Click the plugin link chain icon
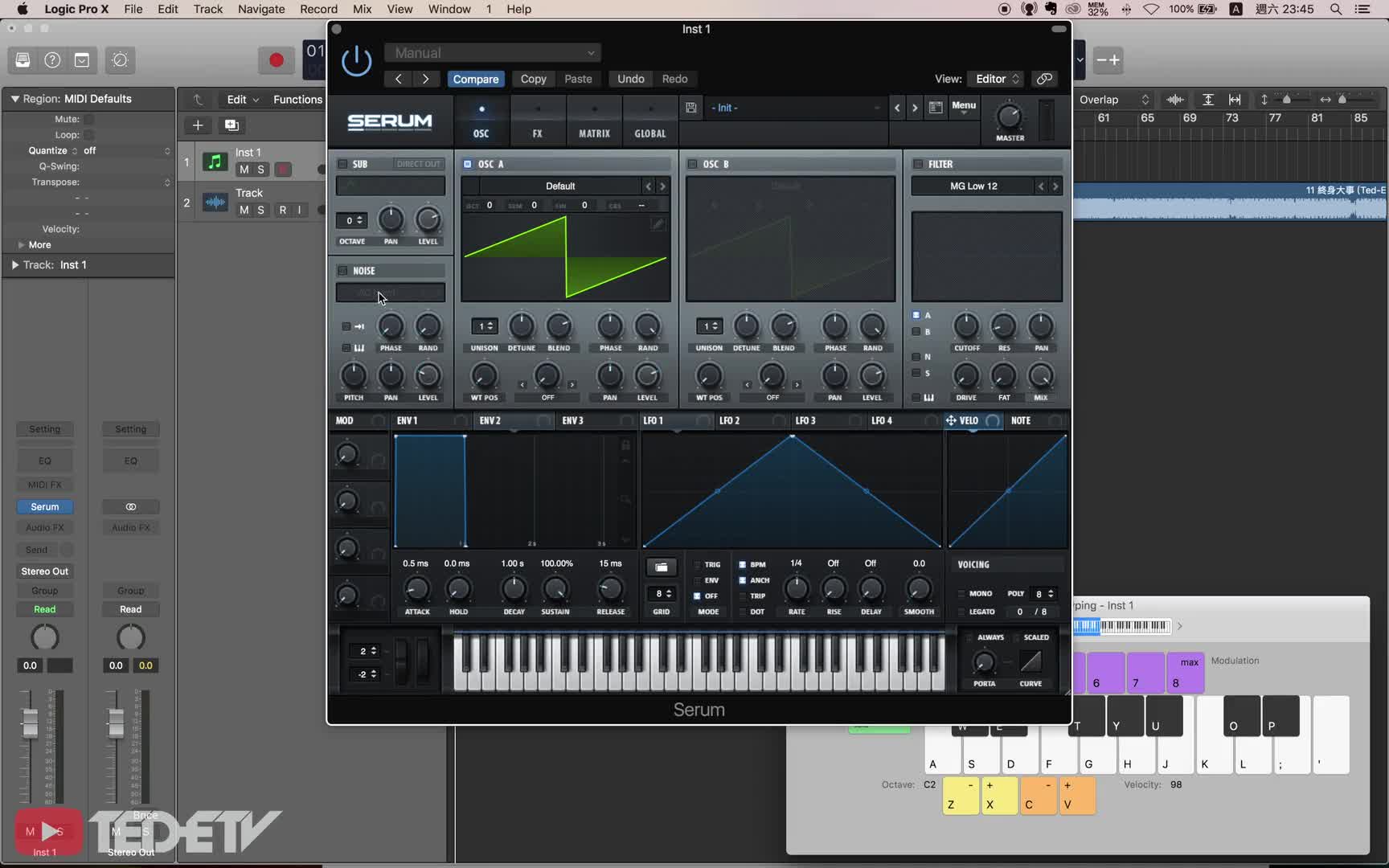1389x868 pixels. pos(1044,79)
